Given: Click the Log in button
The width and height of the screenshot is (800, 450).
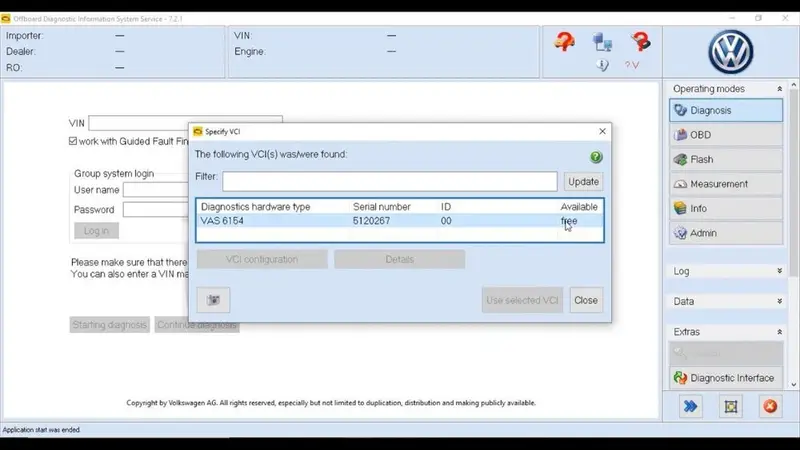Looking at the screenshot, I should pos(96,231).
